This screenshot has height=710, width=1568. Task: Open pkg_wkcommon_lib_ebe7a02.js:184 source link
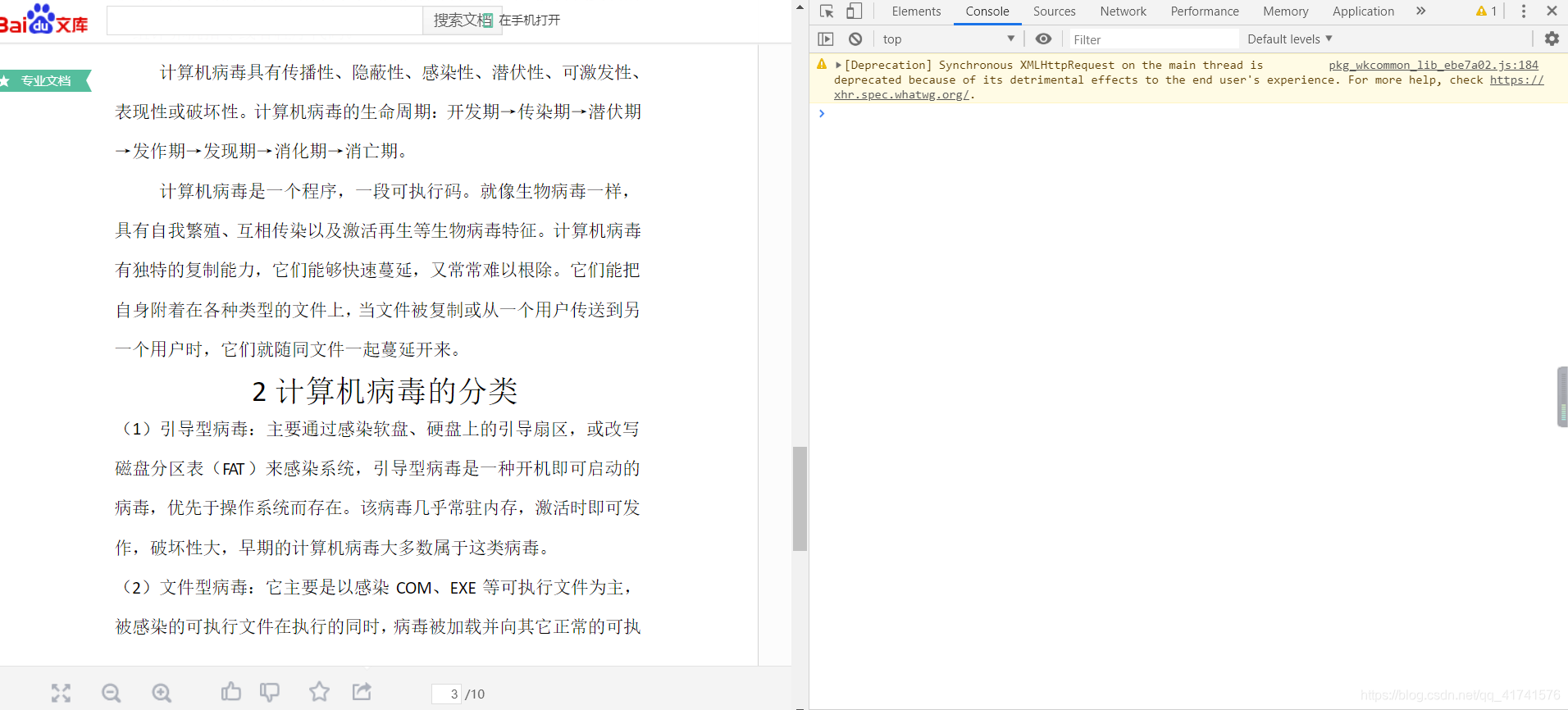click(1434, 65)
